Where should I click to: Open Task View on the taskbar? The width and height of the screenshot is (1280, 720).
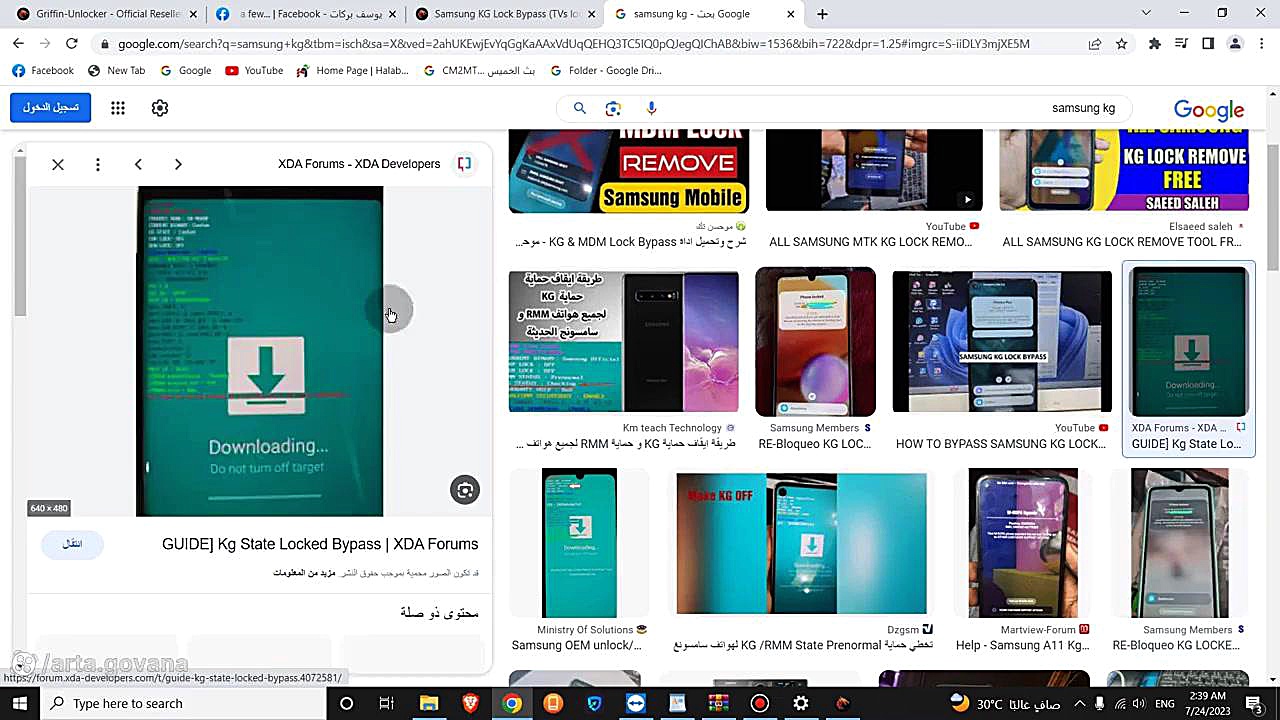coord(387,703)
